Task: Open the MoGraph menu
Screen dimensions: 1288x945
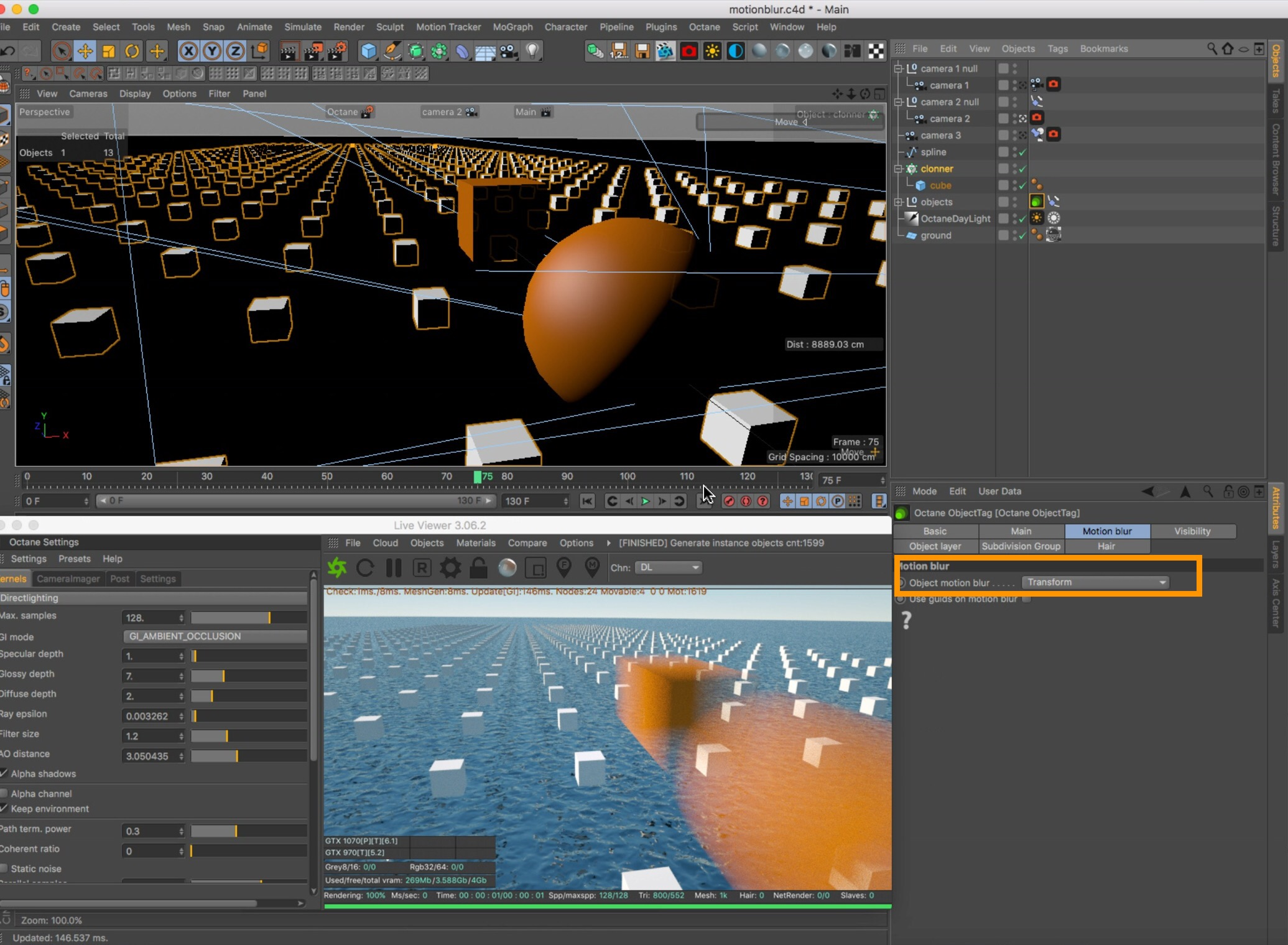Action: [x=512, y=27]
